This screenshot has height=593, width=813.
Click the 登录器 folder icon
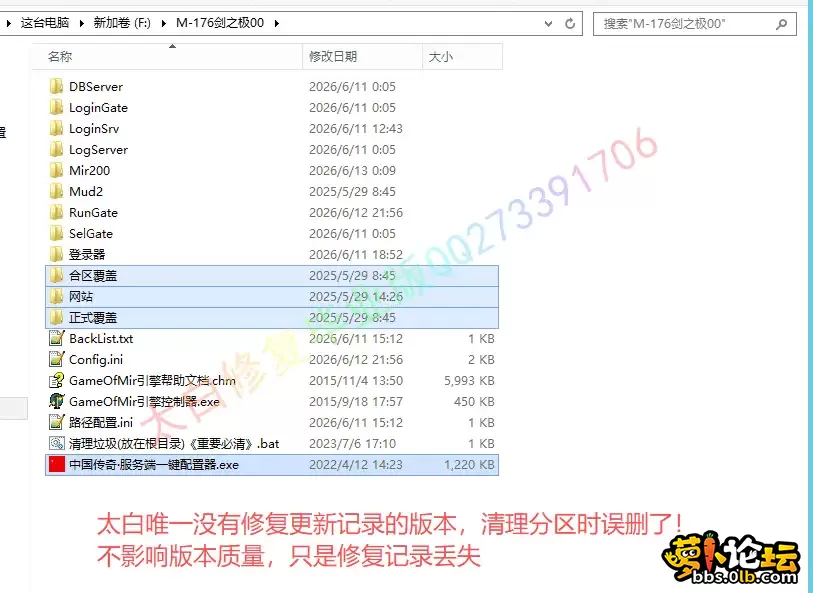(x=57, y=254)
